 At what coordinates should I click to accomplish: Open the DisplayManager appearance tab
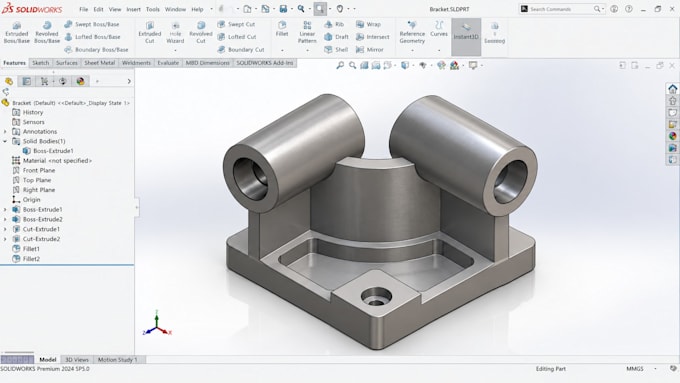80,81
